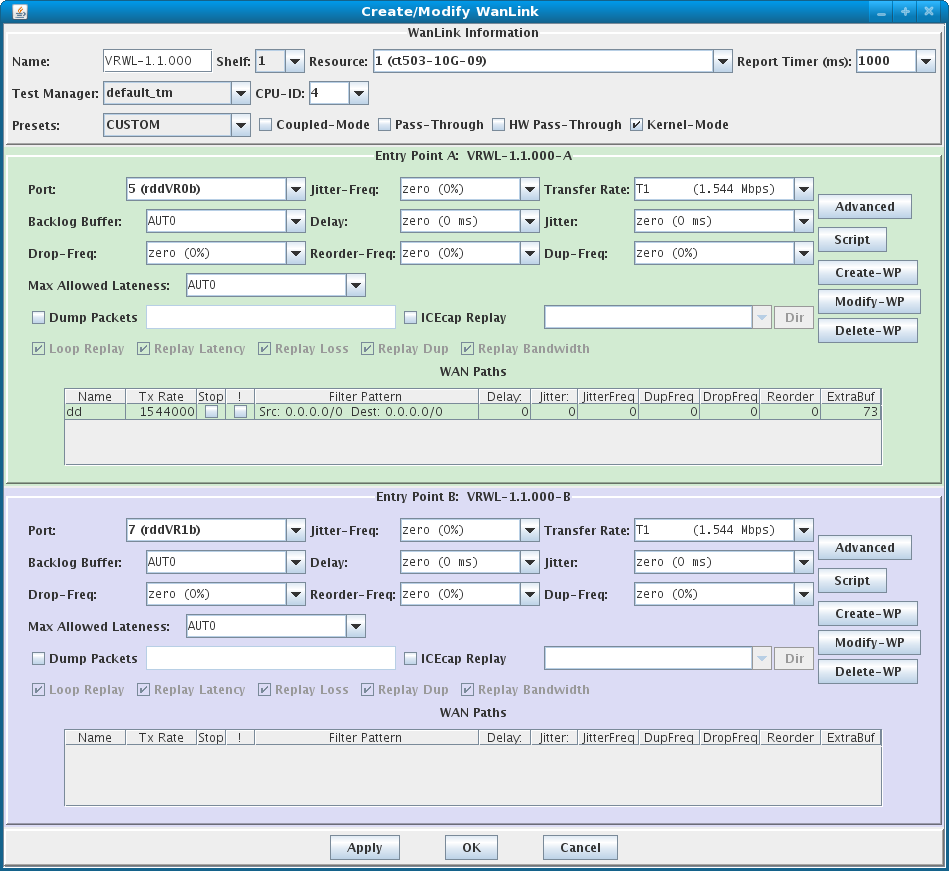Click the filter pattern cell Src: 0.0.0.0/0
The image size is (949, 871).
(366, 412)
